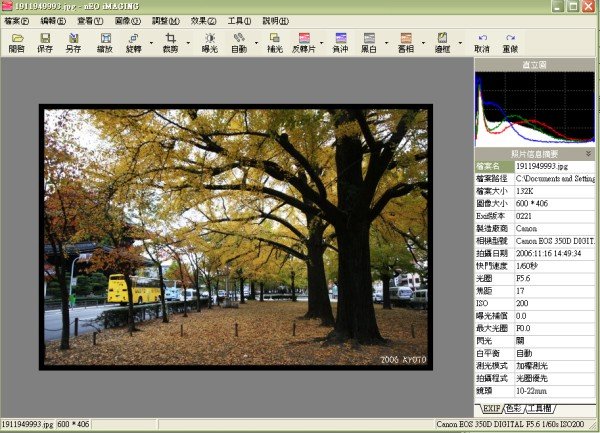Screen dimensions: 600x433
Task: Switch to the 工具箱 (Toolbox) tab
Action: 540,409
